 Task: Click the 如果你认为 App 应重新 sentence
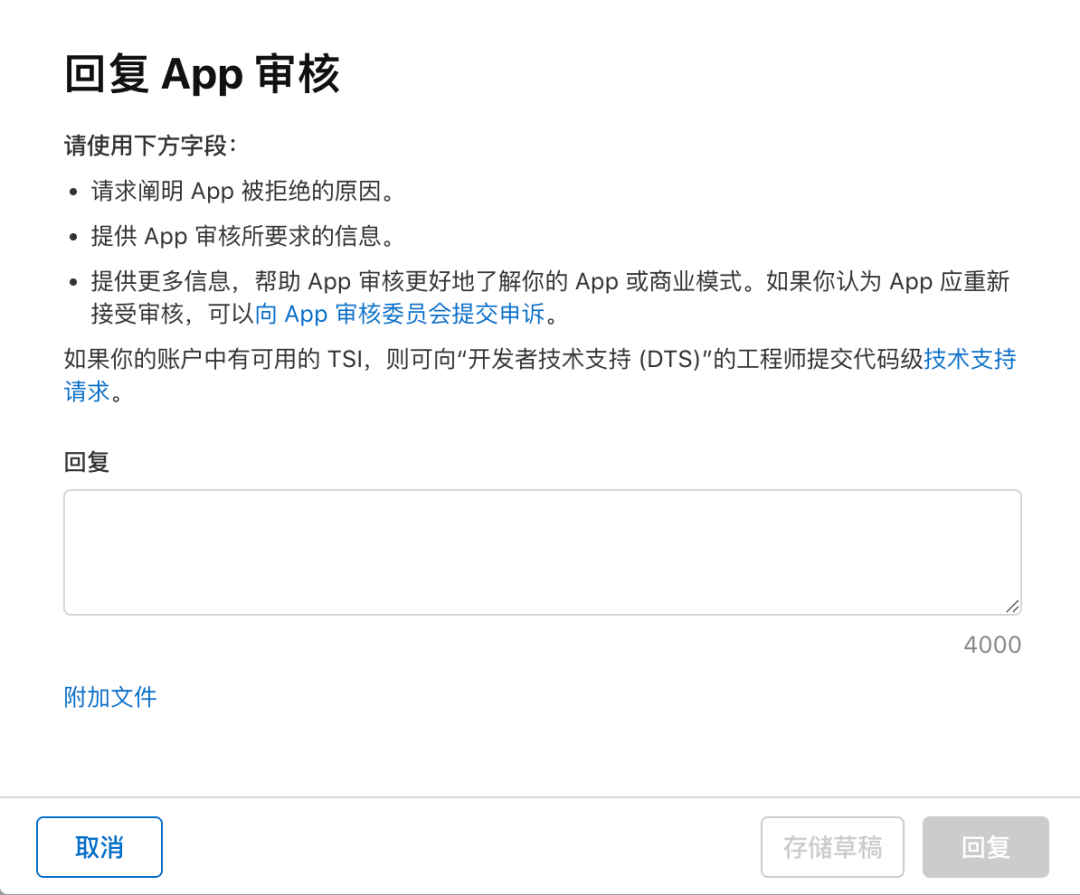pos(888,281)
